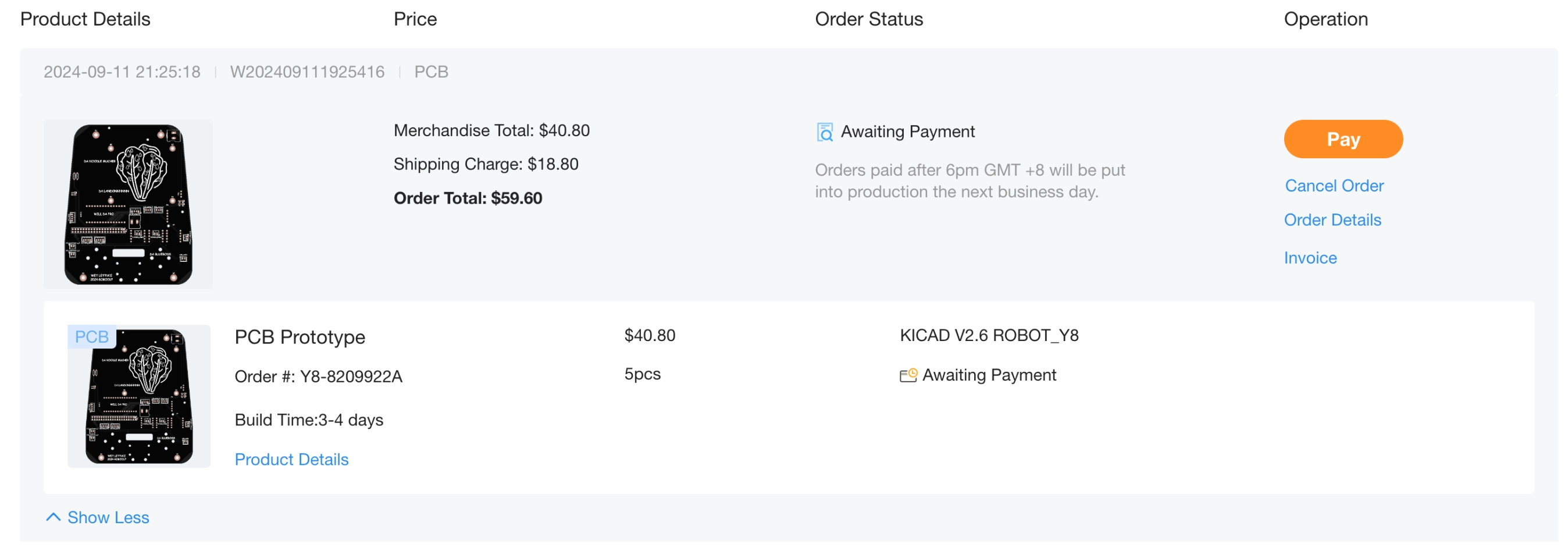The image size is (1568, 554).
Task: Click the orange Pay button
Action: (x=1343, y=140)
